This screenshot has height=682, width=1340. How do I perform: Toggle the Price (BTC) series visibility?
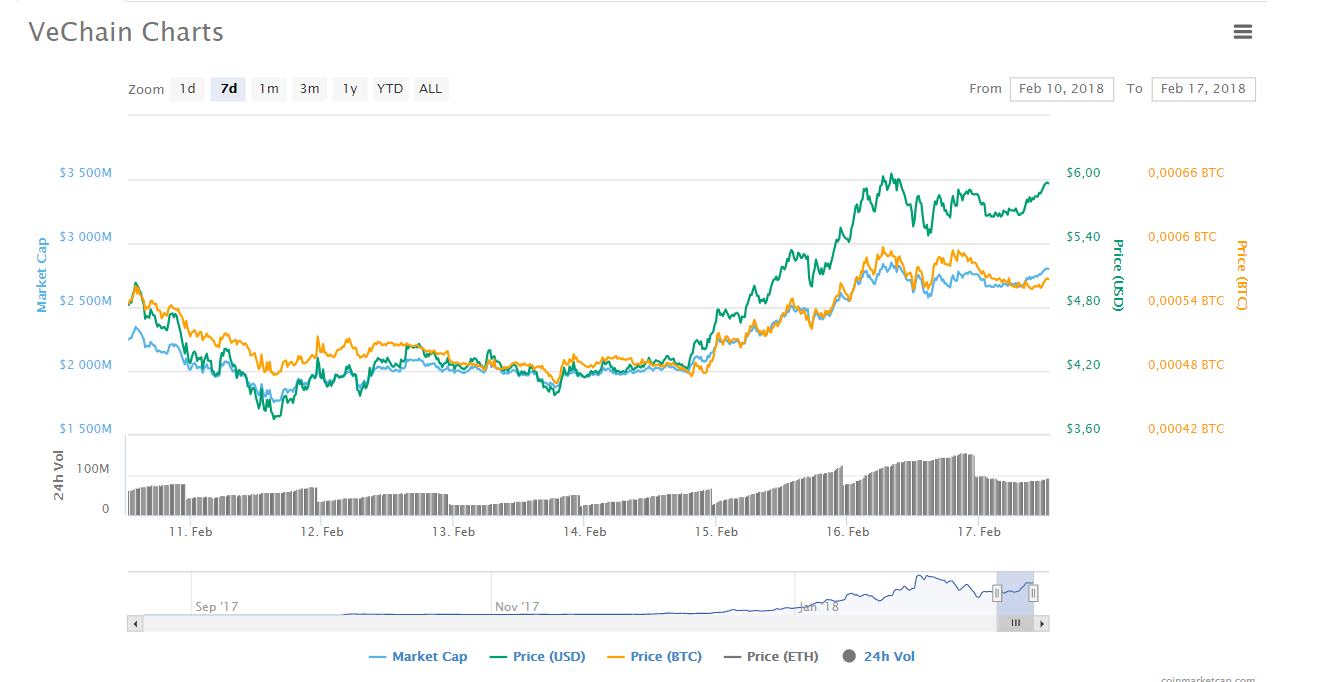tap(654, 655)
